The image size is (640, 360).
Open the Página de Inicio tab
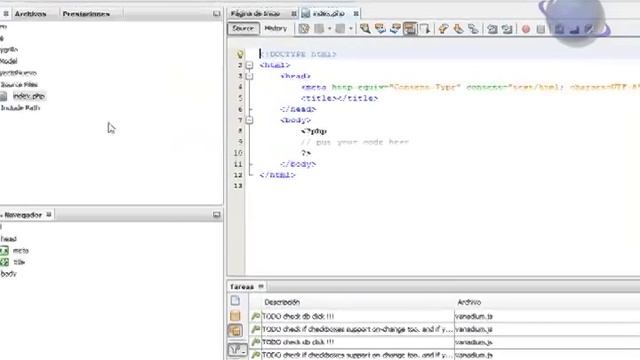tap(256, 13)
